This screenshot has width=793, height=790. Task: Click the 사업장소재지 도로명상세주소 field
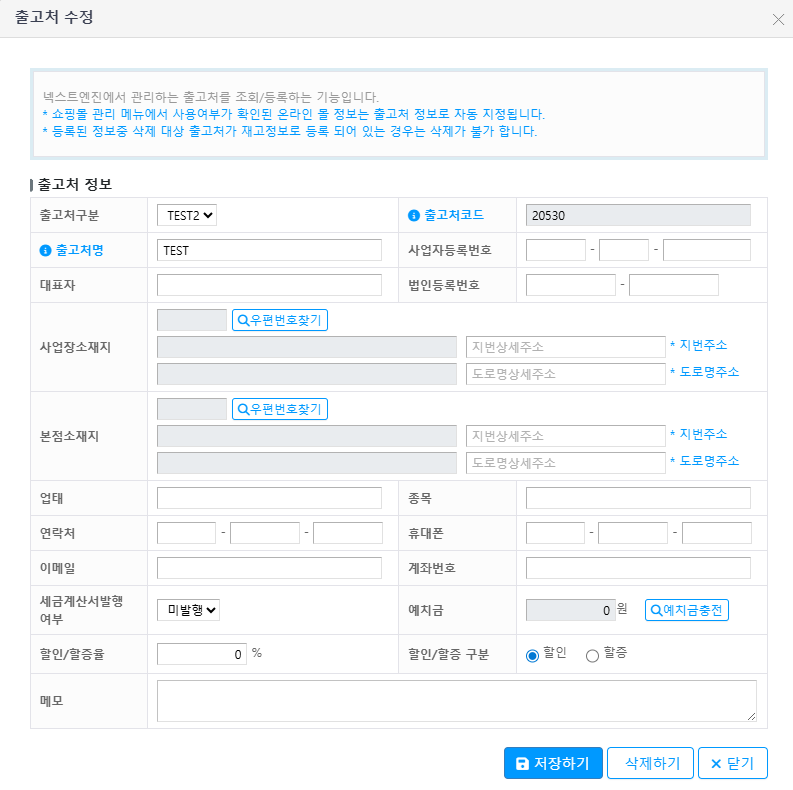pyautogui.click(x=565, y=374)
